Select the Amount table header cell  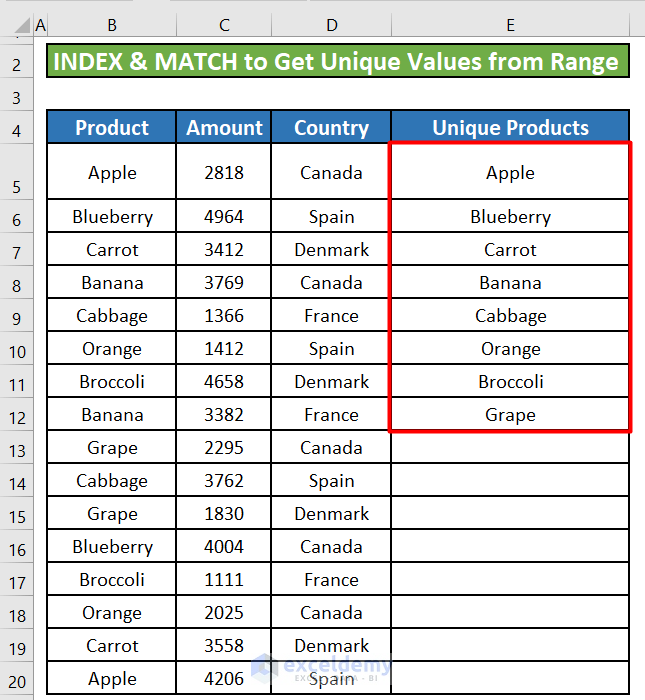tap(224, 127)
